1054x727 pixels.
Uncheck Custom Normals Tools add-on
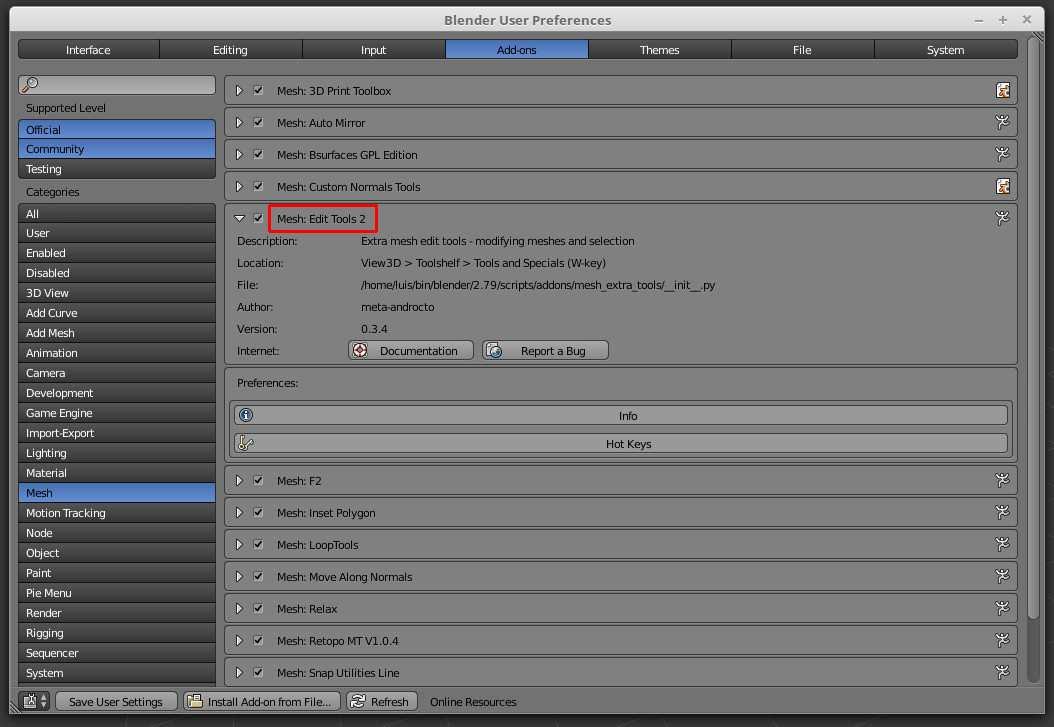pyautogui.click(x=258, y=186)
